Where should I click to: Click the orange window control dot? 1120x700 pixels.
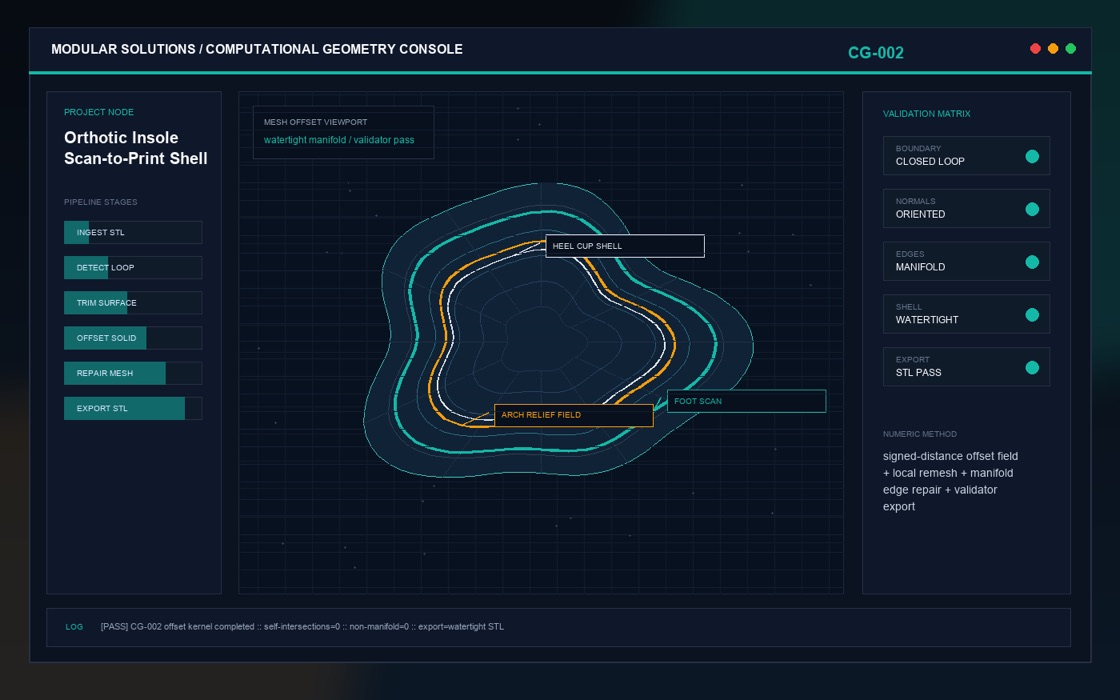tap(1053, 49)
